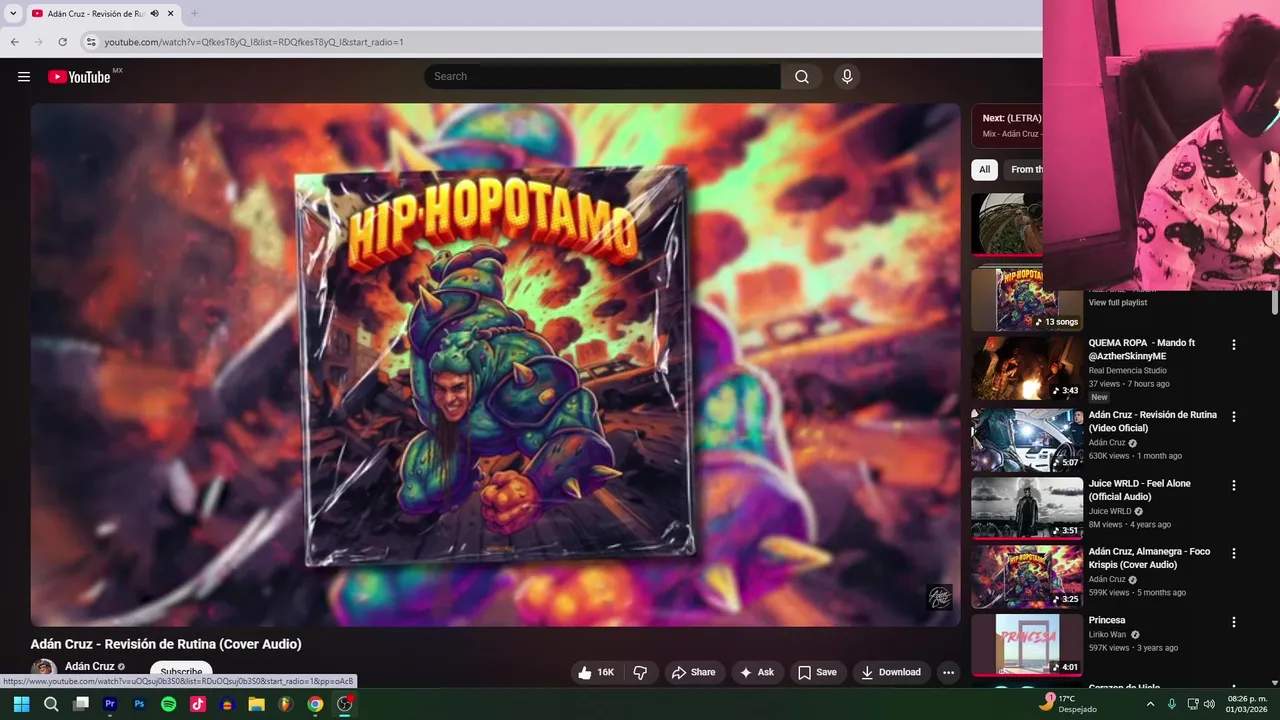Open Windows taskbar search

pos(51,704)
